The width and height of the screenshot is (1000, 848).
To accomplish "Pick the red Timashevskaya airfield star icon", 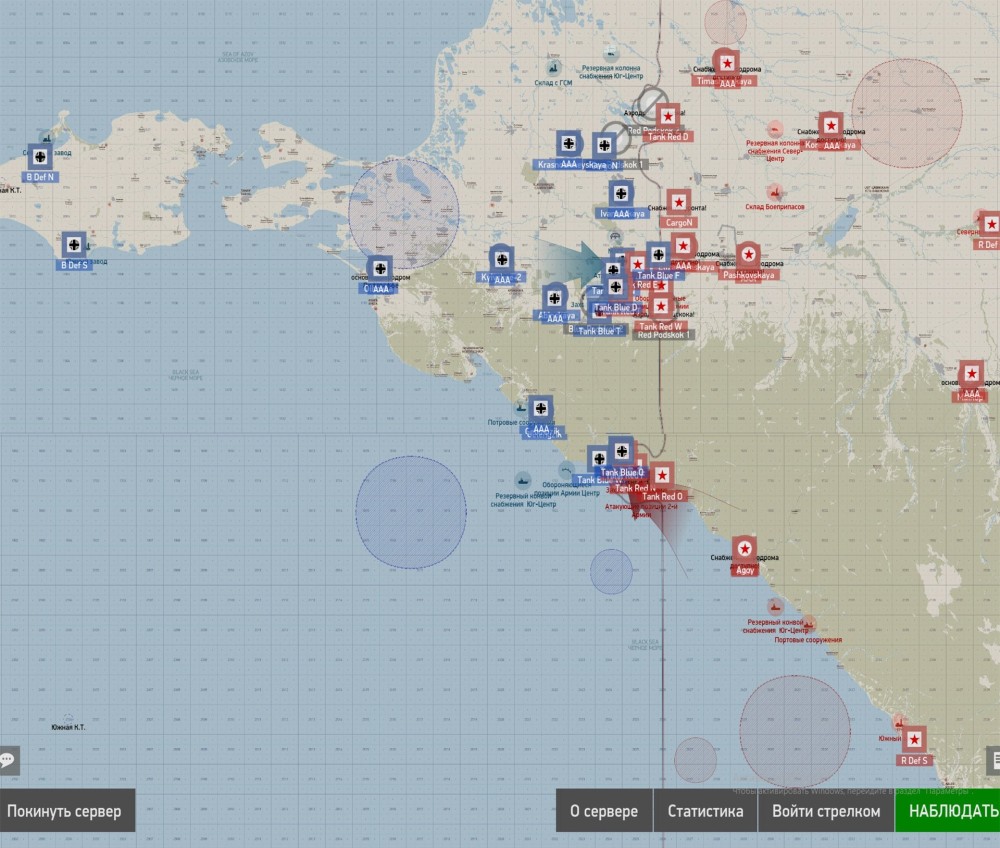I will 727,63.
